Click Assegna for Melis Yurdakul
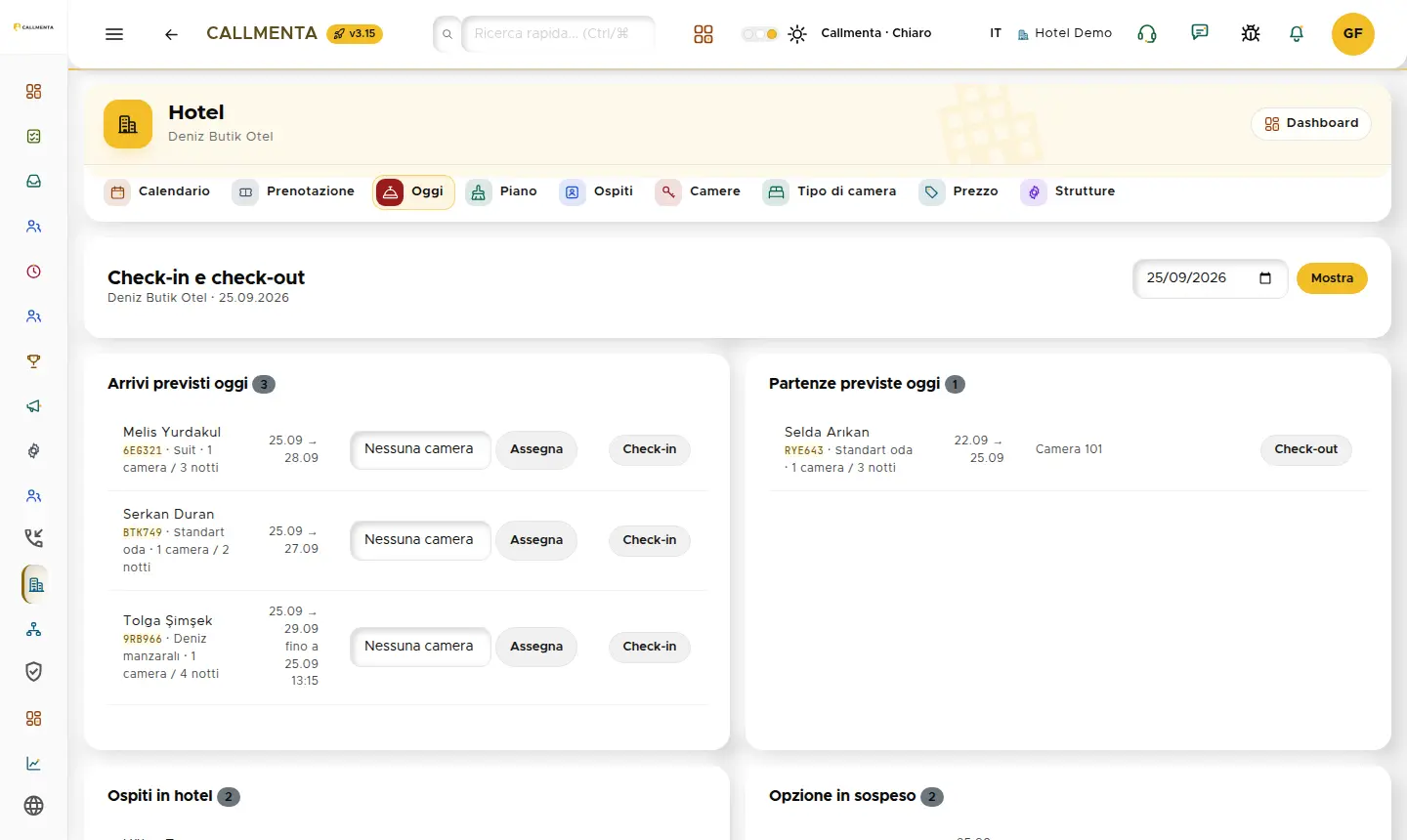The image size is (1407, 840). pyautogui.click(x=536, y=449)
